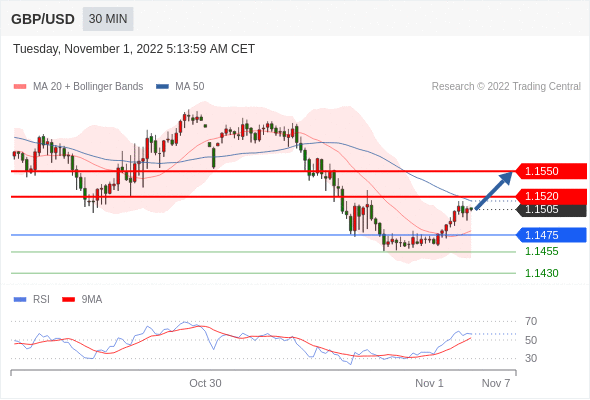Click the 30 MIN timeframe badge

[x=108, y=19]
